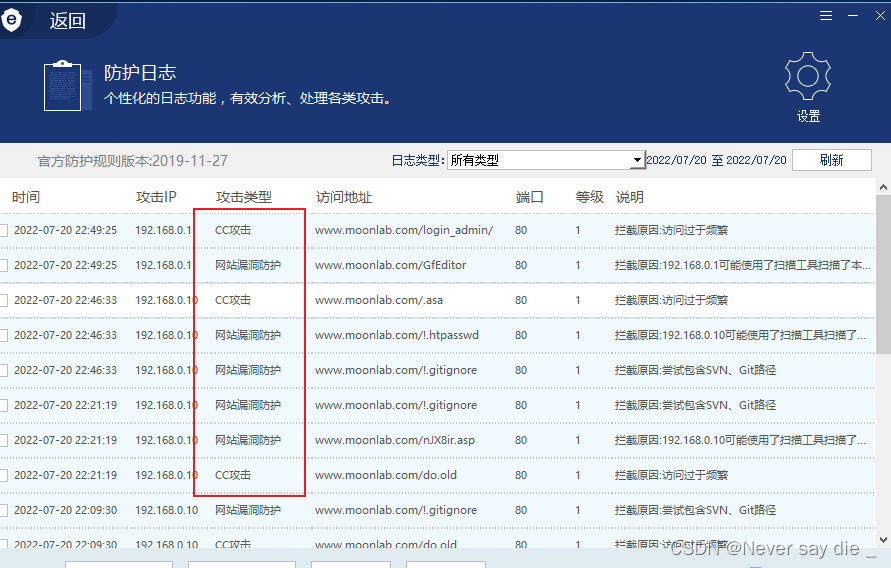This screenshot has height=568, width=891.
Task: Sort by the 端口 column header
Action: tap(530, 197)
